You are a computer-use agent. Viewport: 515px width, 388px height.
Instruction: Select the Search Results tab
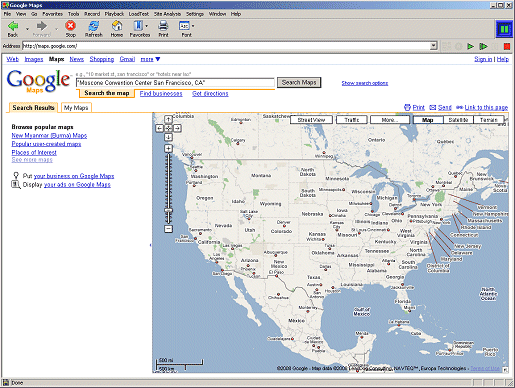pos(33,107)
